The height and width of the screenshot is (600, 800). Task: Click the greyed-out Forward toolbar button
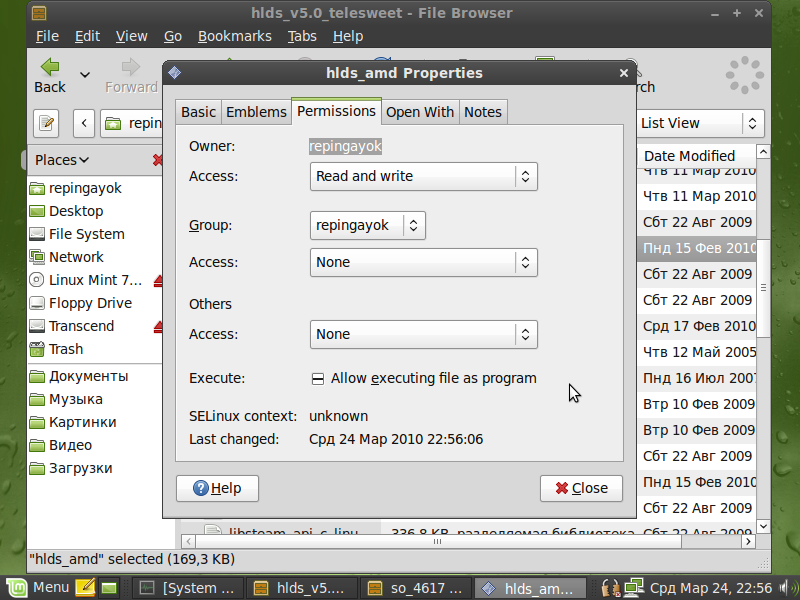131,76
